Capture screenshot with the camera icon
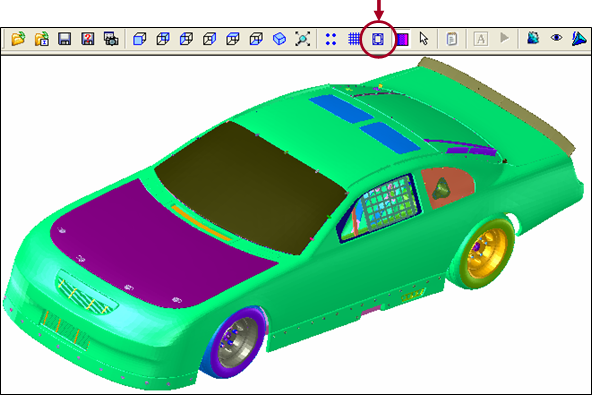Screen dimensions: 592x395 pyautogui.click(x=111, y=39)
